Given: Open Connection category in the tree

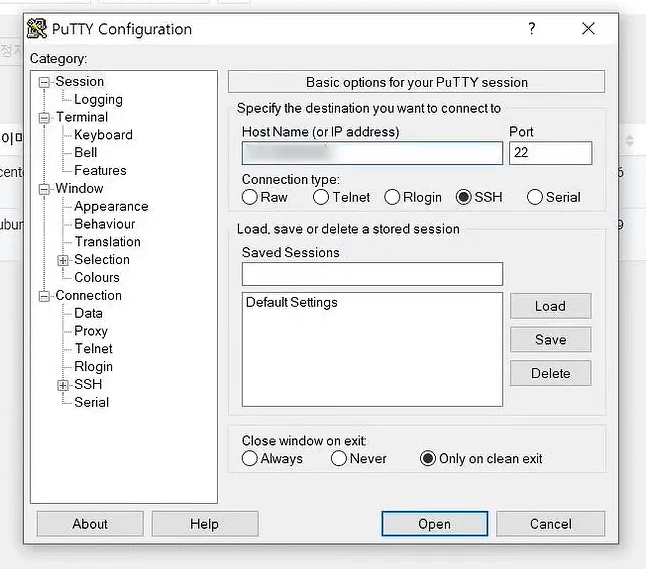Looking at the screenshot, I should pos(89,295).
